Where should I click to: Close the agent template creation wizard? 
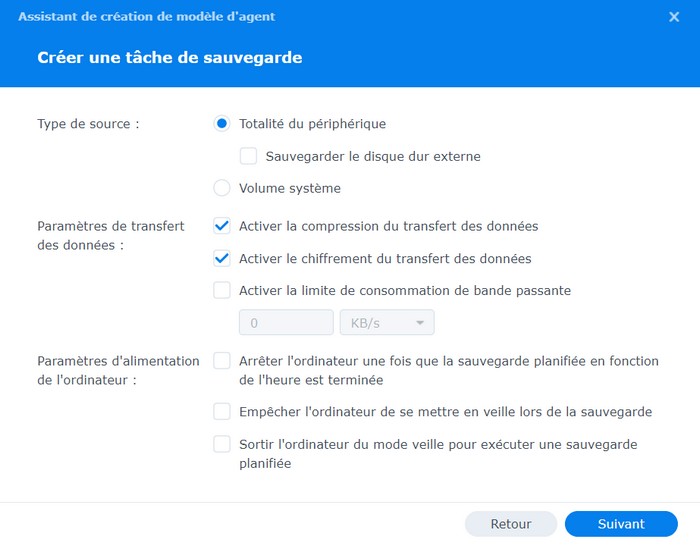(674, 17)
